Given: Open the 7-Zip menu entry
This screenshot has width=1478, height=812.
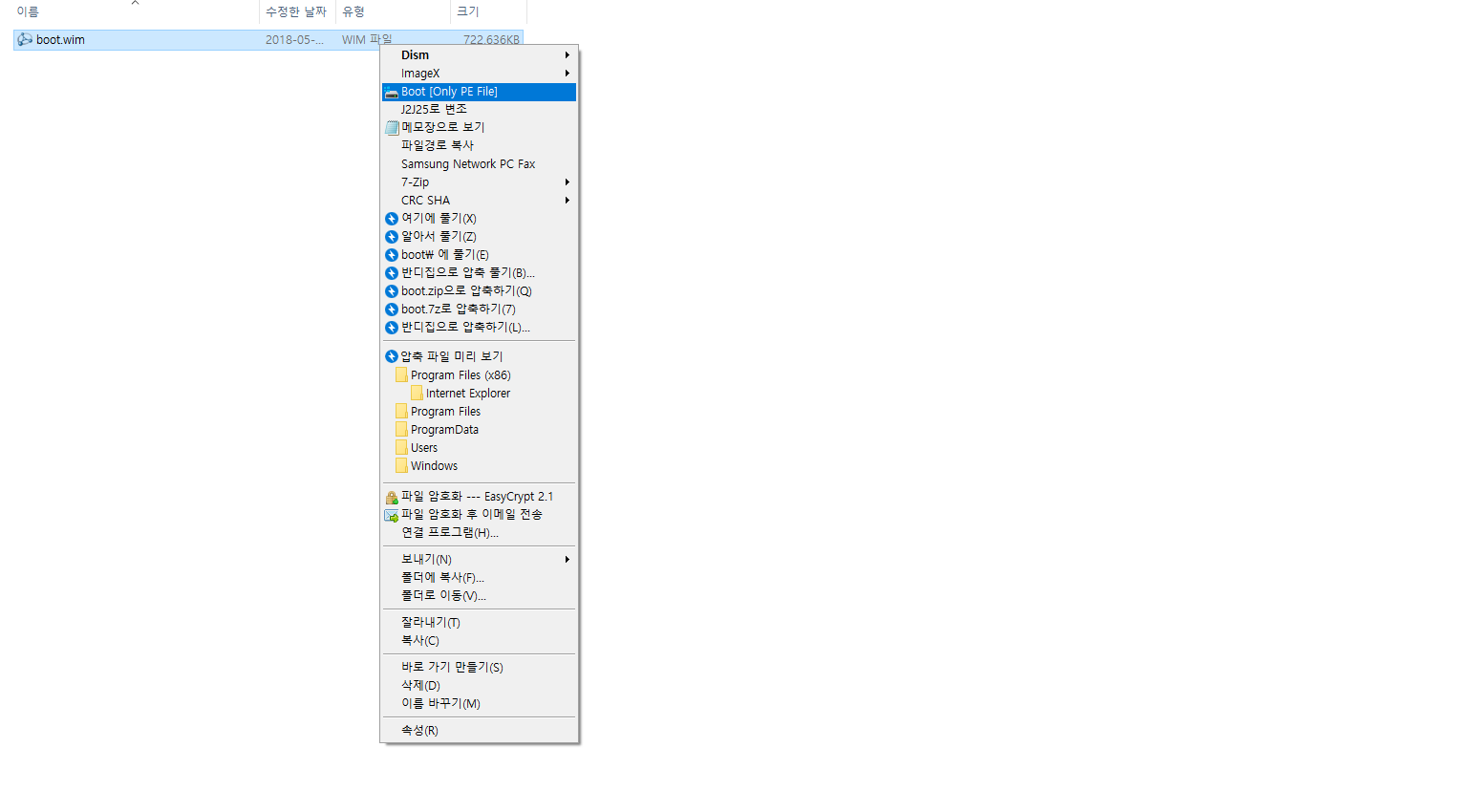Looking at the screenshot, I should (479, 182).
